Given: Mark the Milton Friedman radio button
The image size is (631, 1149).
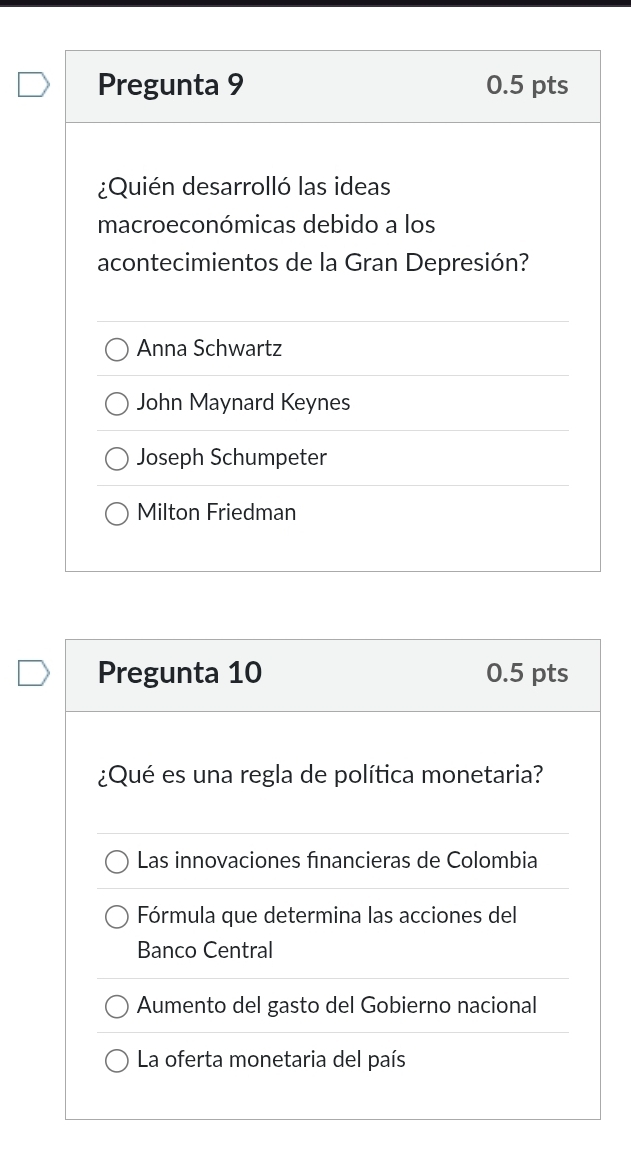Looking at the screenshot, I should point(118,513).
